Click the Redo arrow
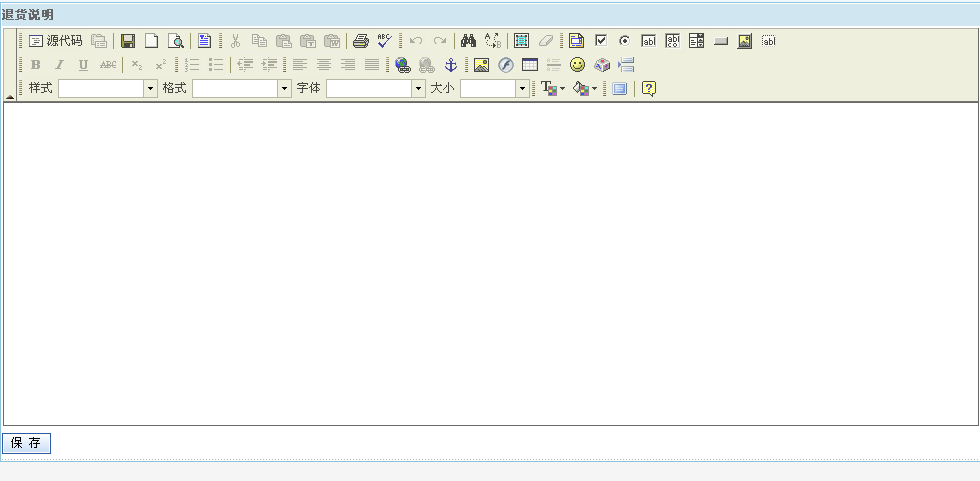The image size is (980, 481). (440, 41)
